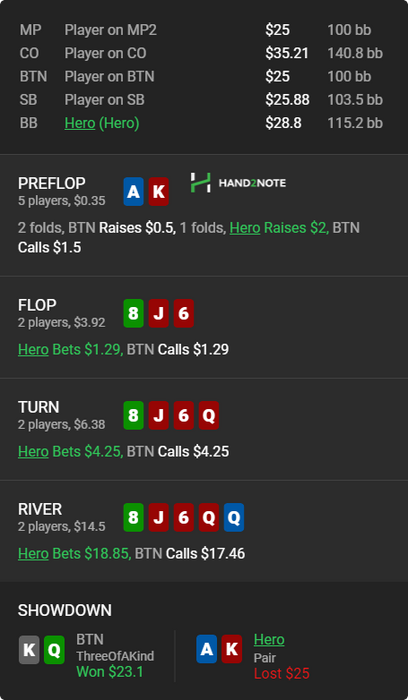Open the Hero link in the BB row

[x=80, y=123]
